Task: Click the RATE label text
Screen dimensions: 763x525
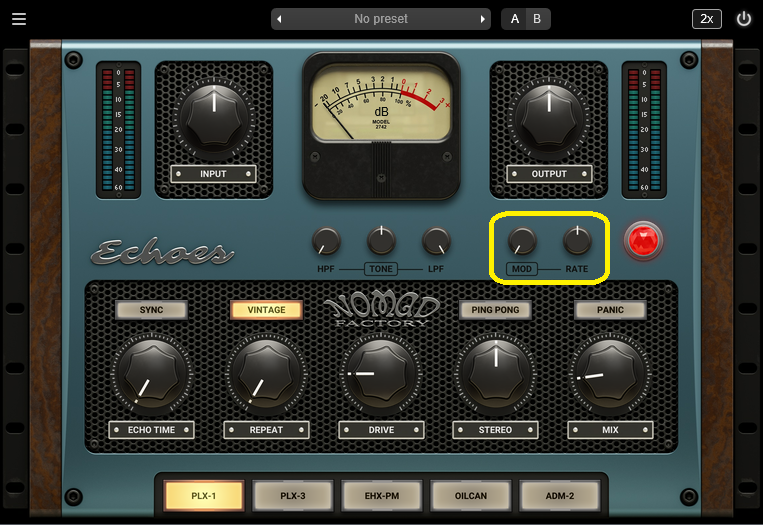Action: 577,269
